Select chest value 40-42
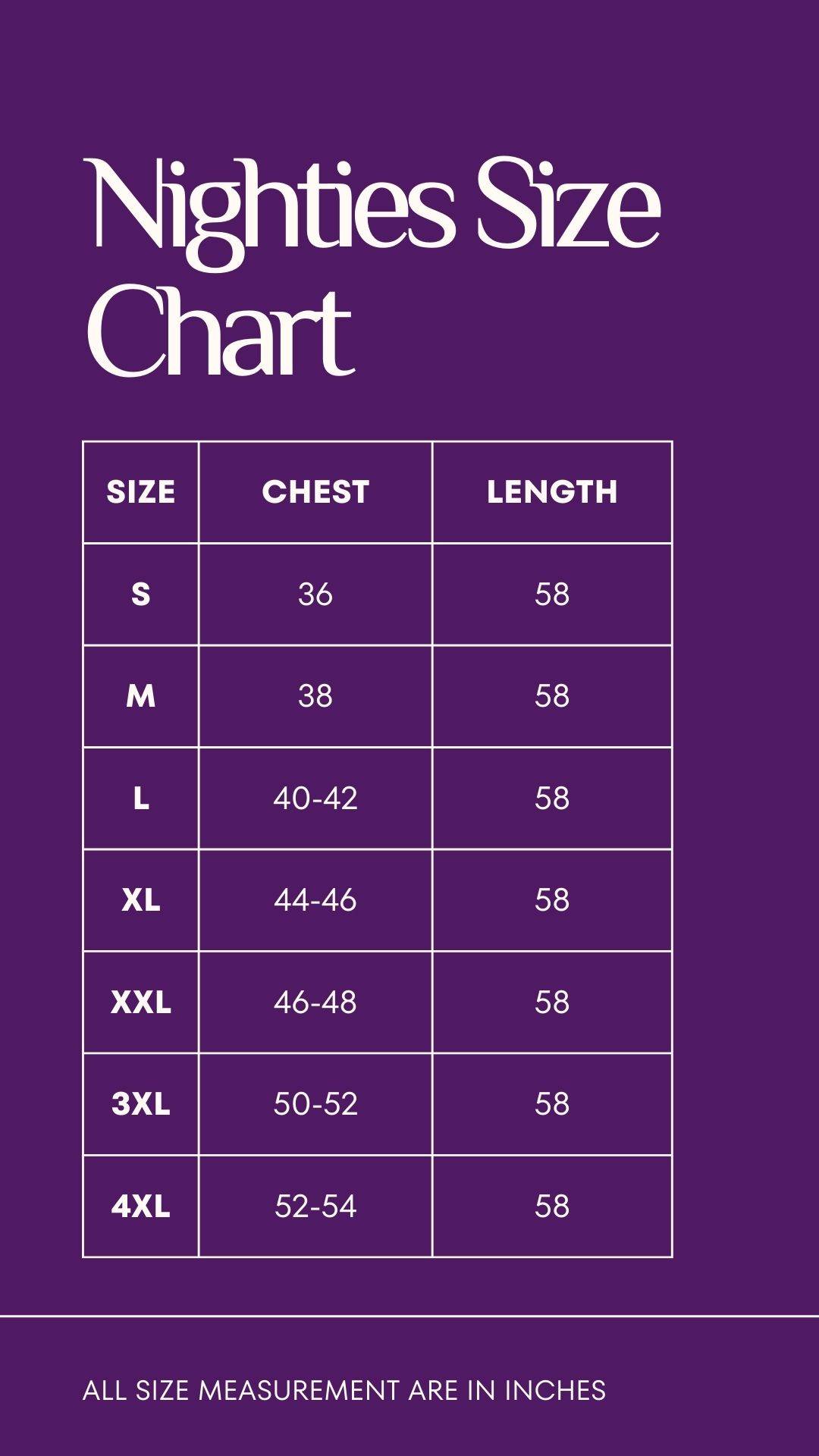 (315, 799)
